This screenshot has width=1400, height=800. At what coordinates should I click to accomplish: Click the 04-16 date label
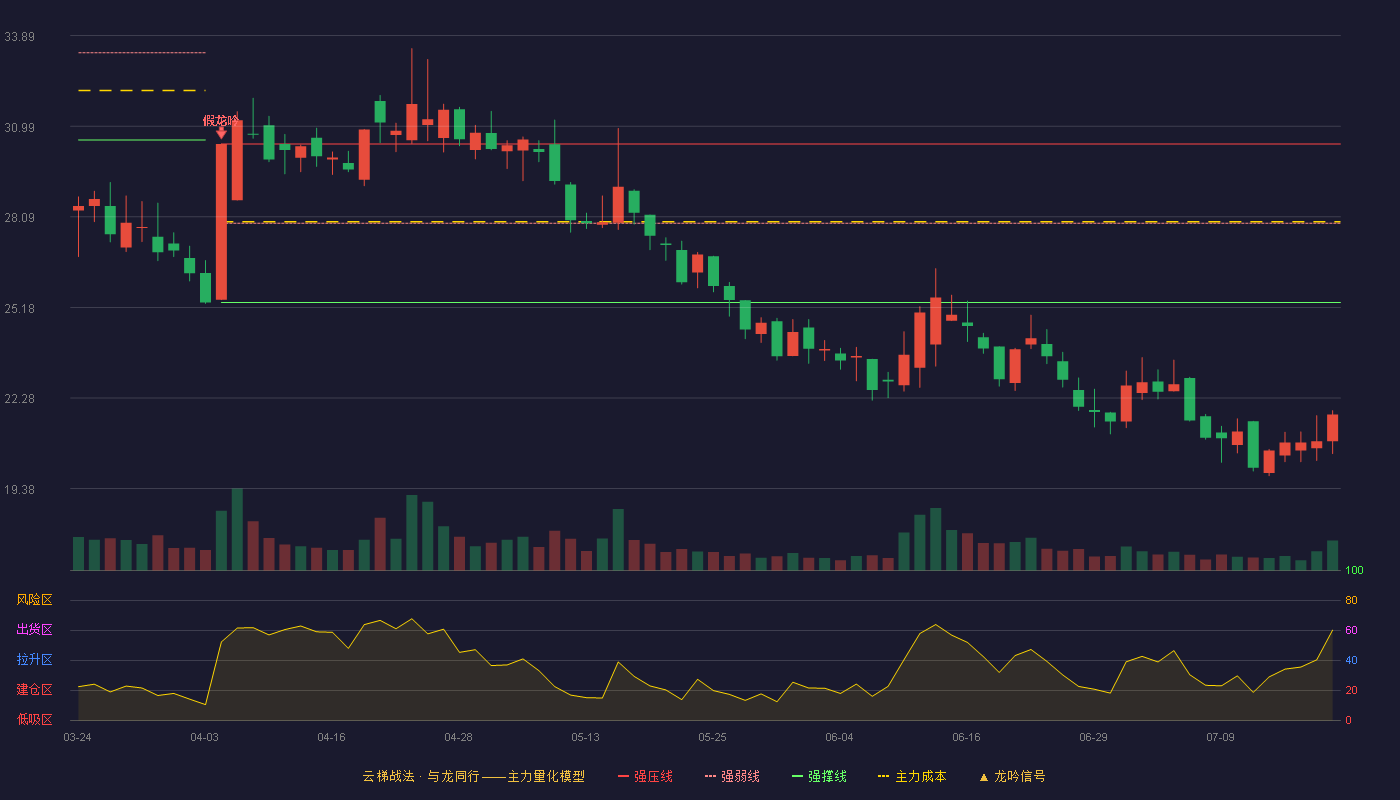[x=331, y=737]
